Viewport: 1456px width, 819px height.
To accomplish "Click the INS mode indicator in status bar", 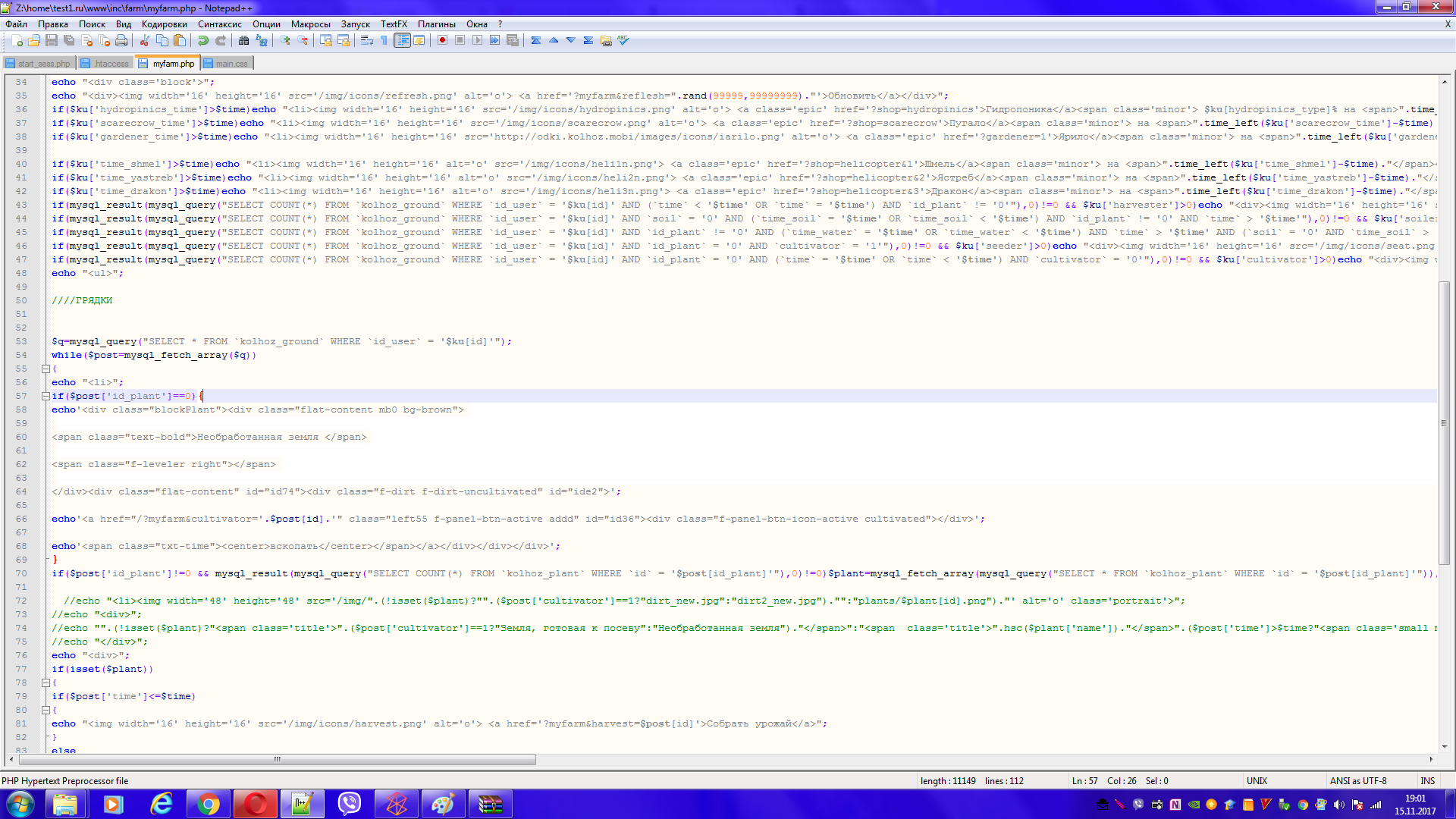I will pos(1427,780).
